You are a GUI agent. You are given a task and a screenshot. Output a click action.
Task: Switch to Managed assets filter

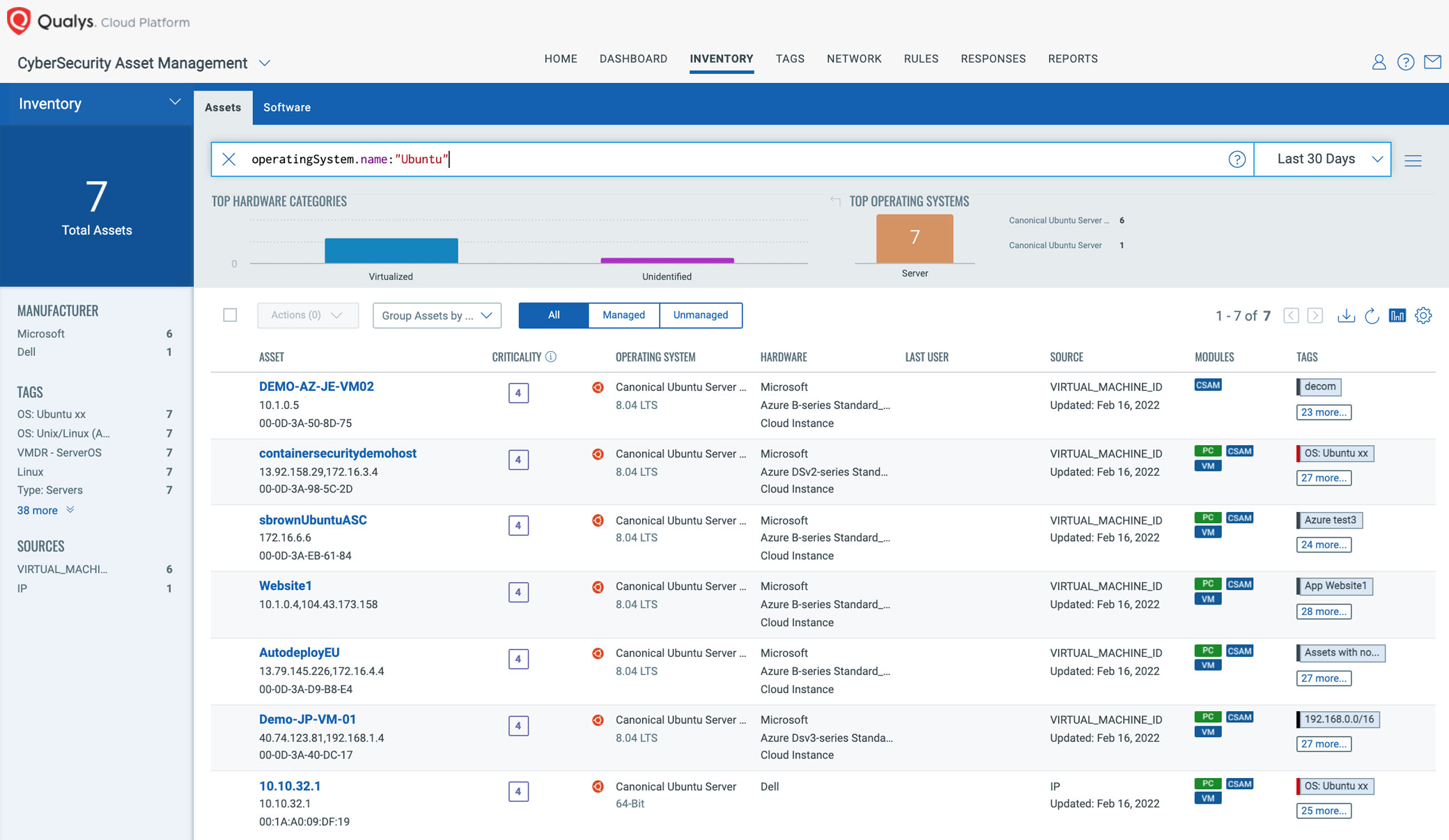pos(623,315)
